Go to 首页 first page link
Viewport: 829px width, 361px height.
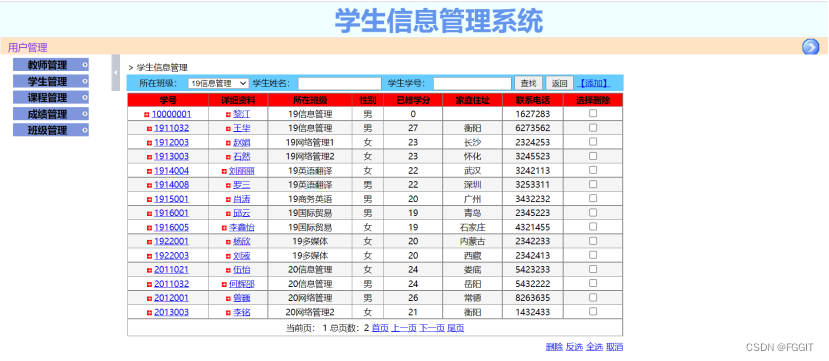pos(380,328)
